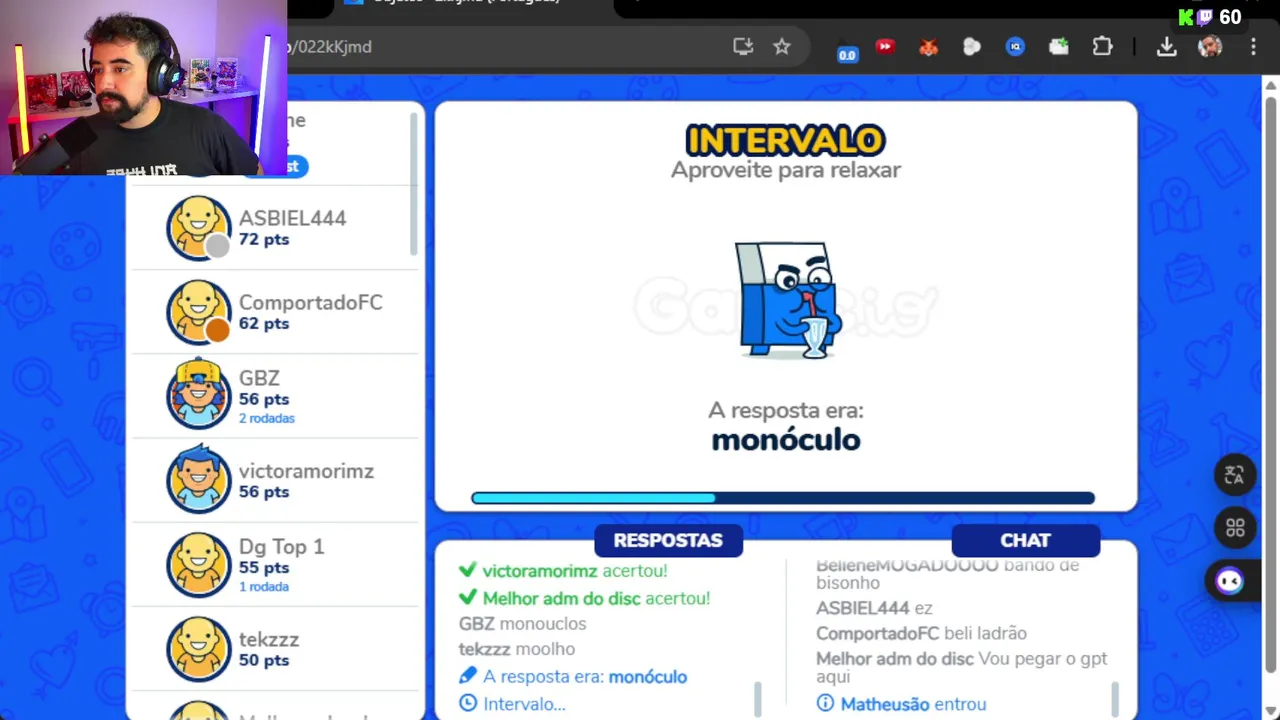Open the white folder with green plus extension
This screenshot has height=720, width=1280.
click(x=1059, y=47)
